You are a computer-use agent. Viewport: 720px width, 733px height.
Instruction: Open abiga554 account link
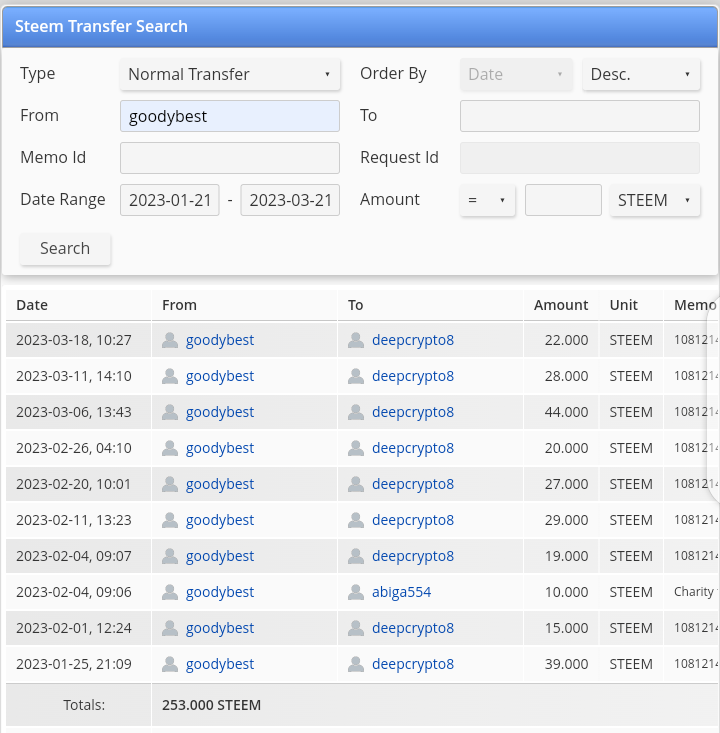(401, 592)
